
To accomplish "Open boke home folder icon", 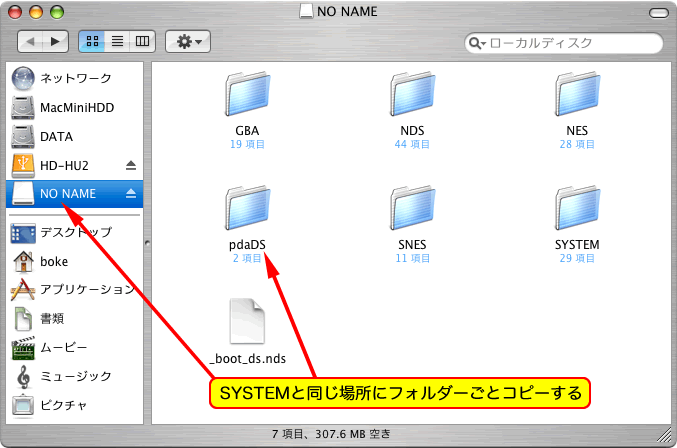I will click(23, 262).
